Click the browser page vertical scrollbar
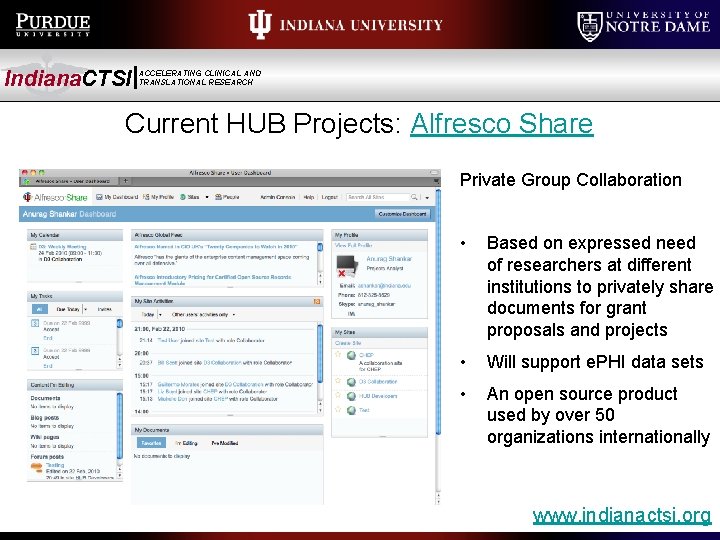This screenshot has height=540, width=720. click(438, 312)
